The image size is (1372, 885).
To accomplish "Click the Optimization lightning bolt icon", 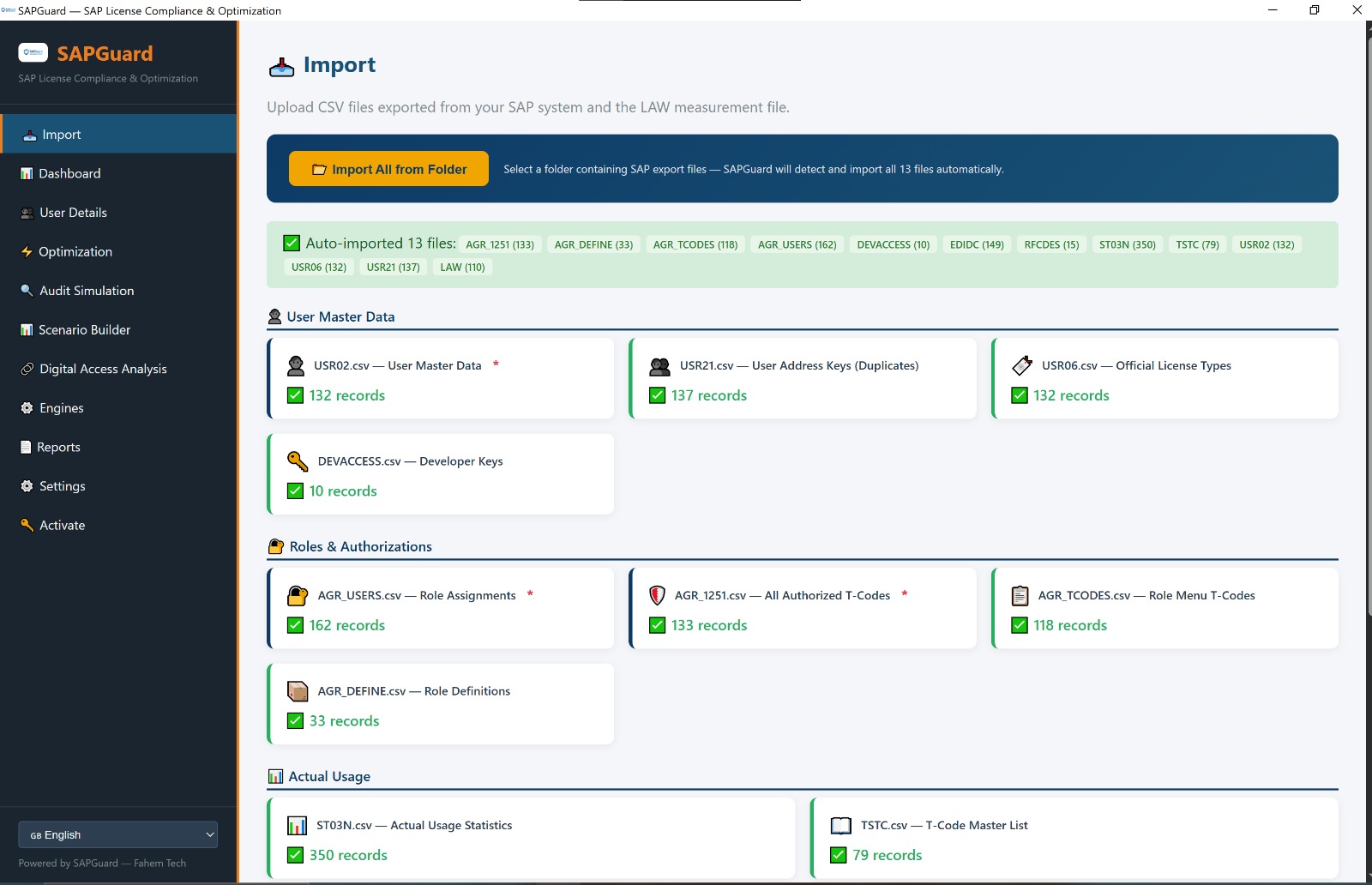I will [27, 251].
